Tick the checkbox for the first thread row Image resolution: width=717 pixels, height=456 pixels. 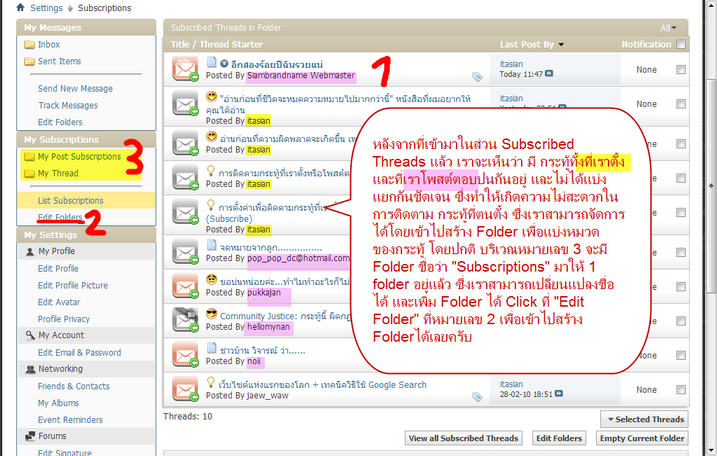coord(681,70)
